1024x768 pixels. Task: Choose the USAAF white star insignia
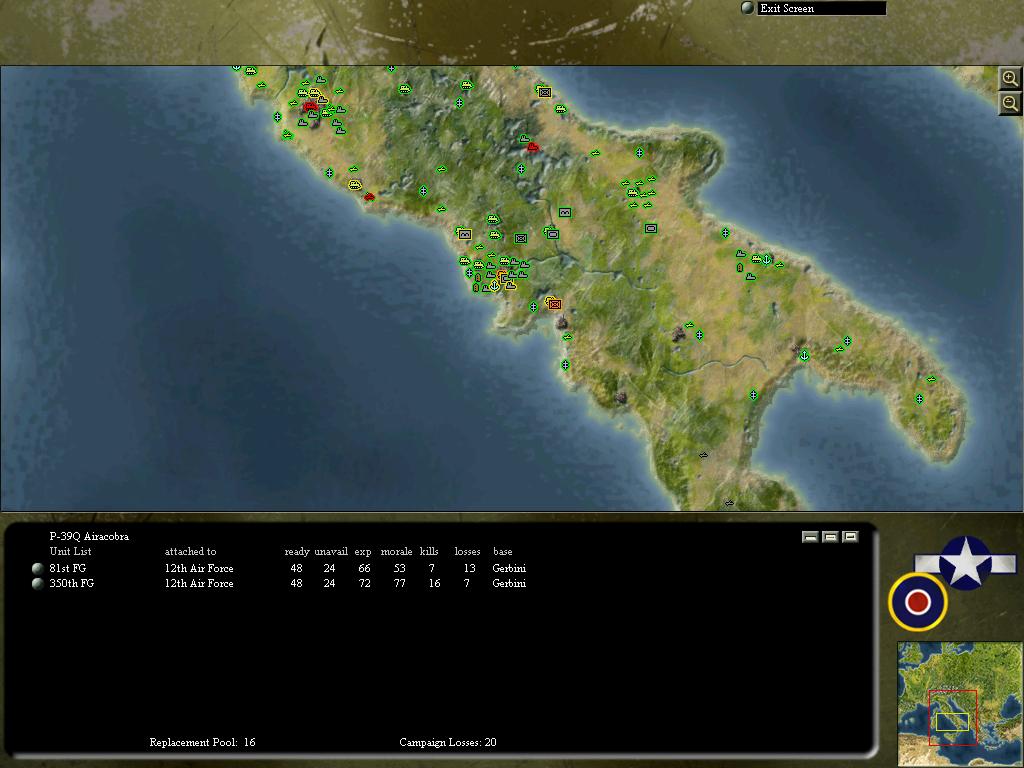[x=965, y=563]
